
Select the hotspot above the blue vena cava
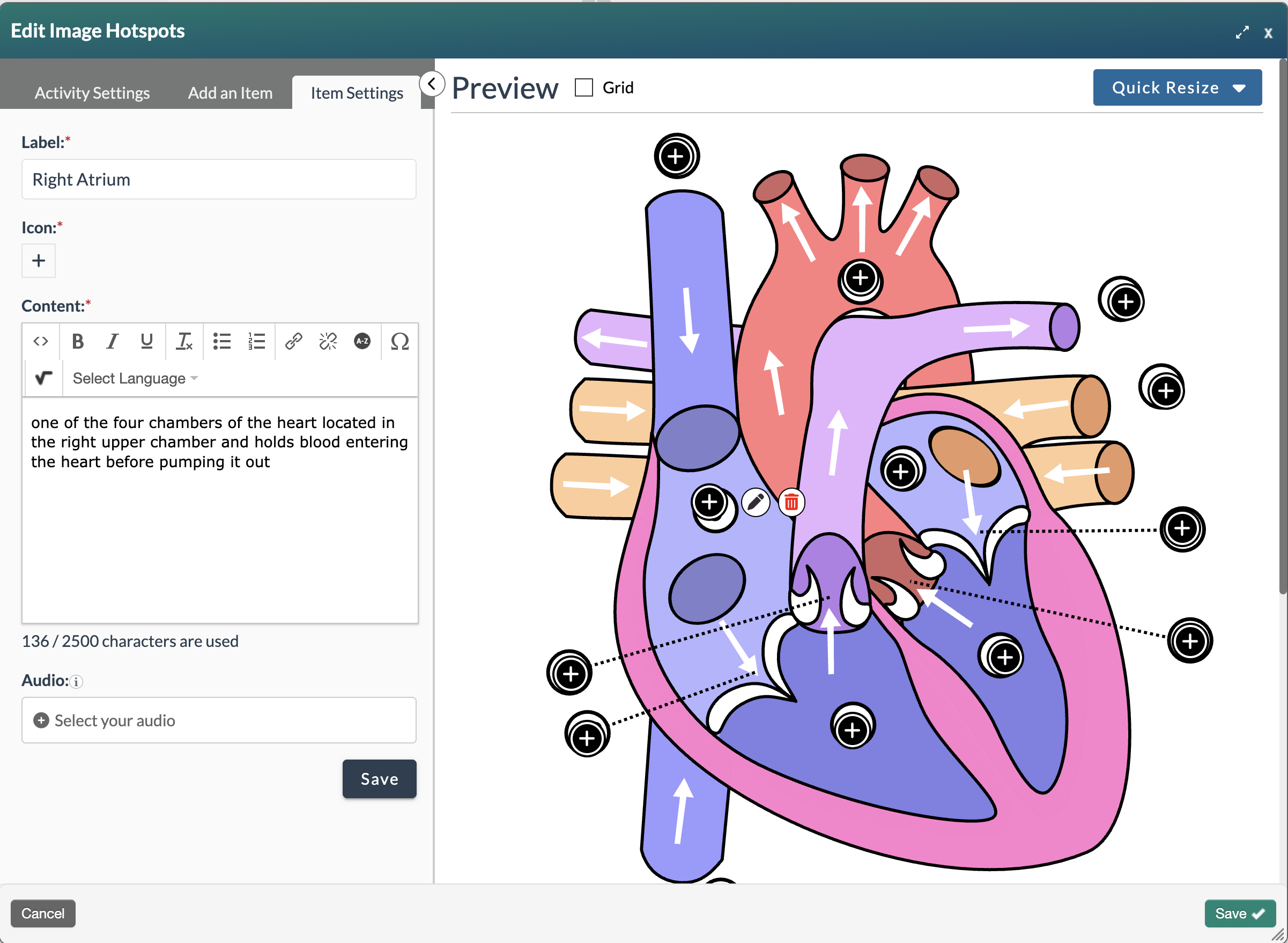pyautogui.click(x=676, y=157)
